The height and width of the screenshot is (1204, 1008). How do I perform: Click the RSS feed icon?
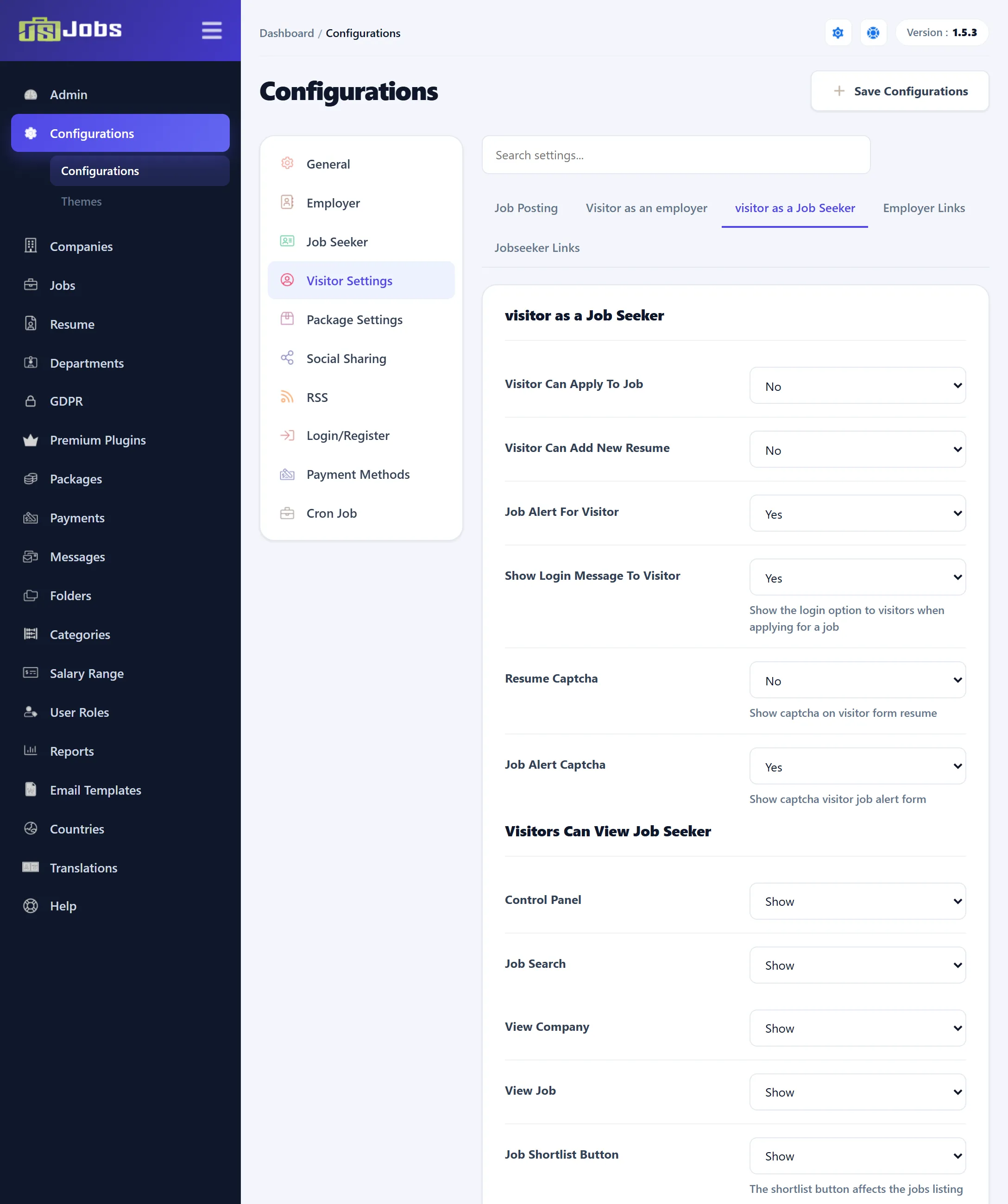coord(287,397)
